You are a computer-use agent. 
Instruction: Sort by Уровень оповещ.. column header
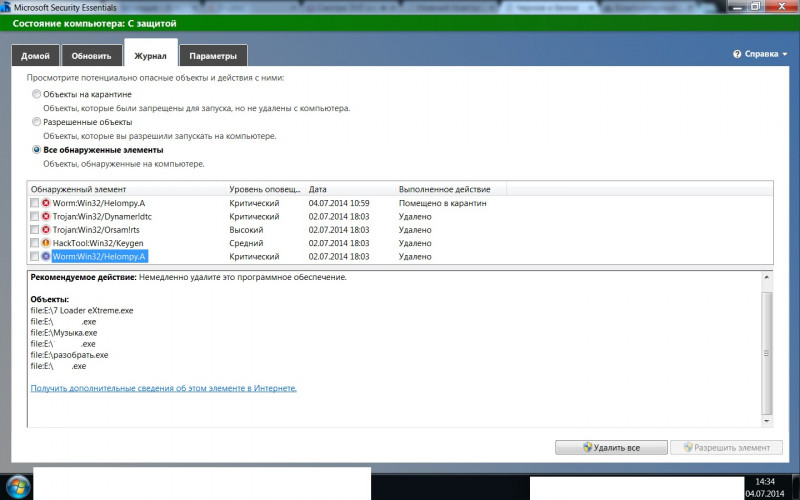(265, 189)
